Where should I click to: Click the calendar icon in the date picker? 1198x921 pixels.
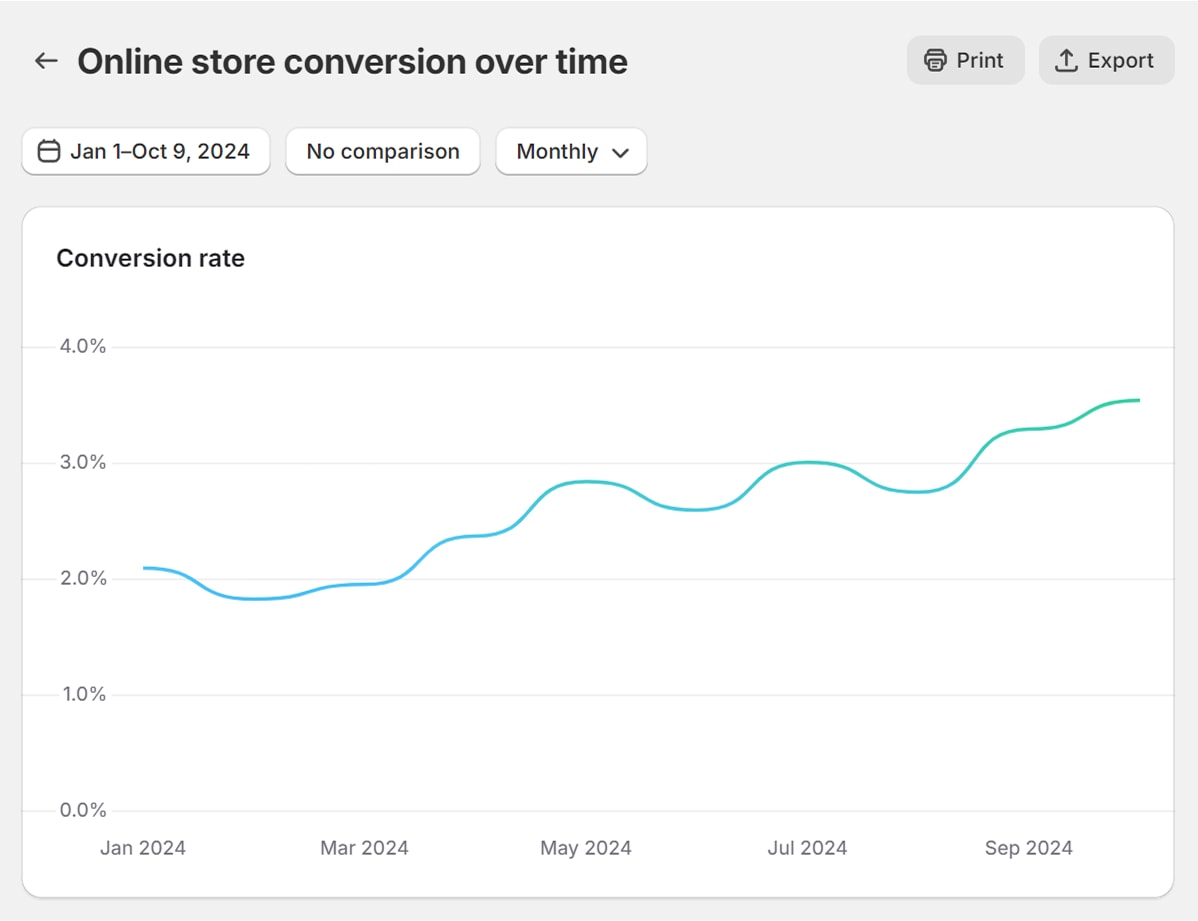48,152
